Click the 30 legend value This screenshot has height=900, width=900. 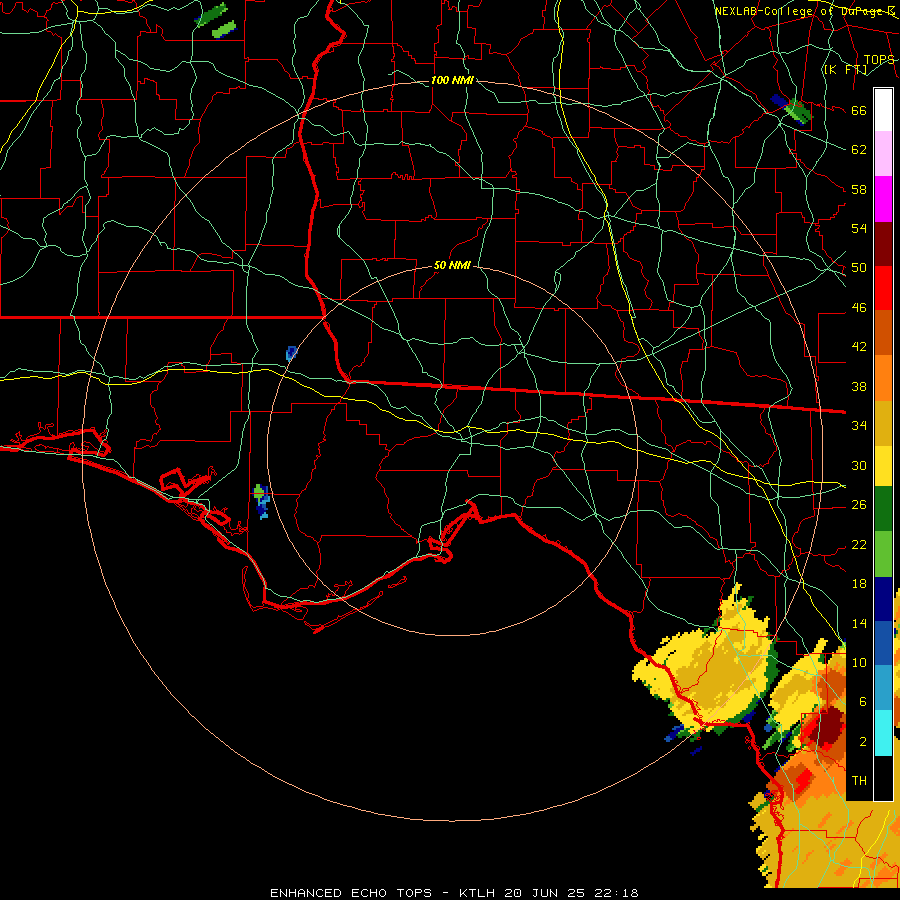click(x=859, y=465)
